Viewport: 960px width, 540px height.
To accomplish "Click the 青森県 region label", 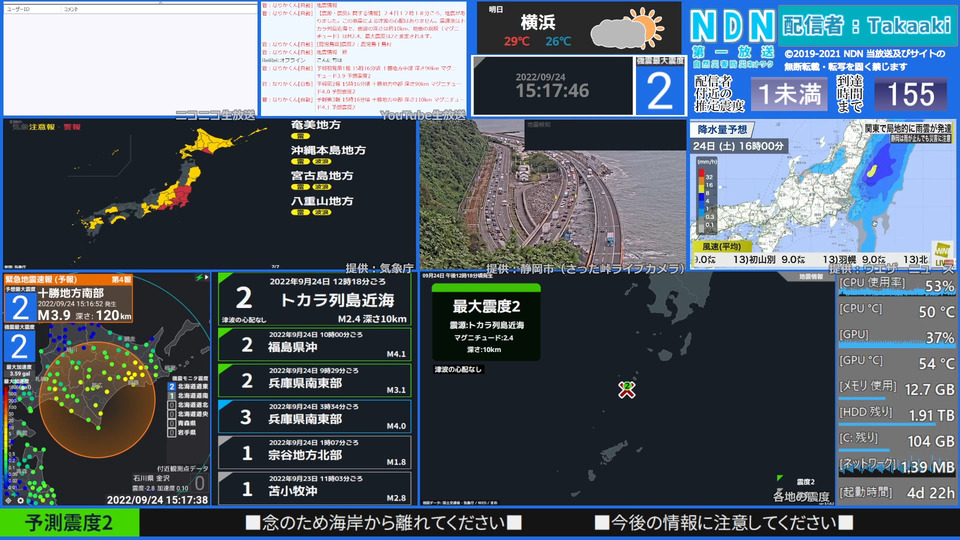I will 187,423.
